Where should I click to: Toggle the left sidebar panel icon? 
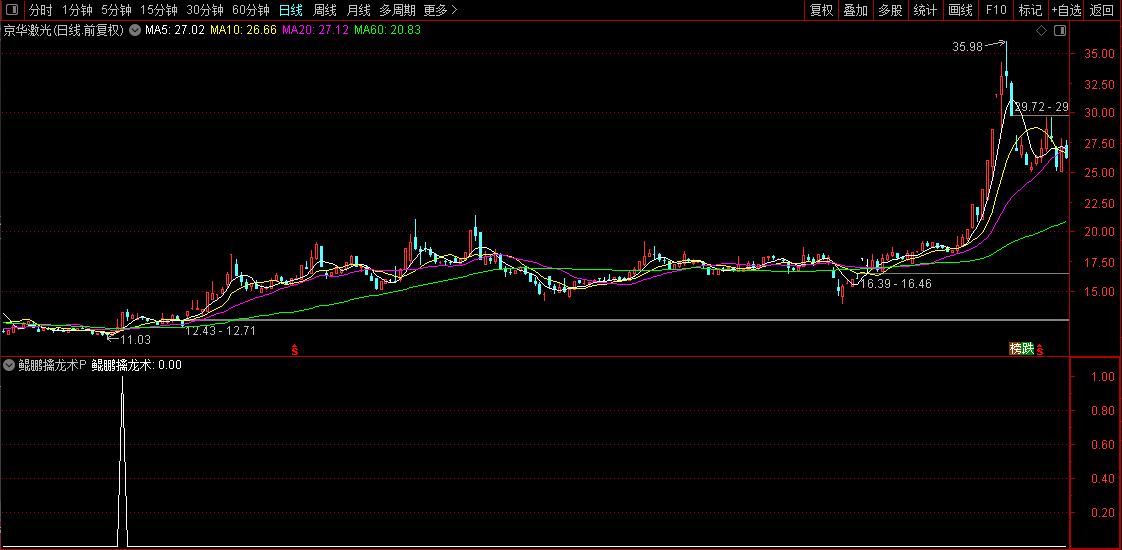coord(12,10)
